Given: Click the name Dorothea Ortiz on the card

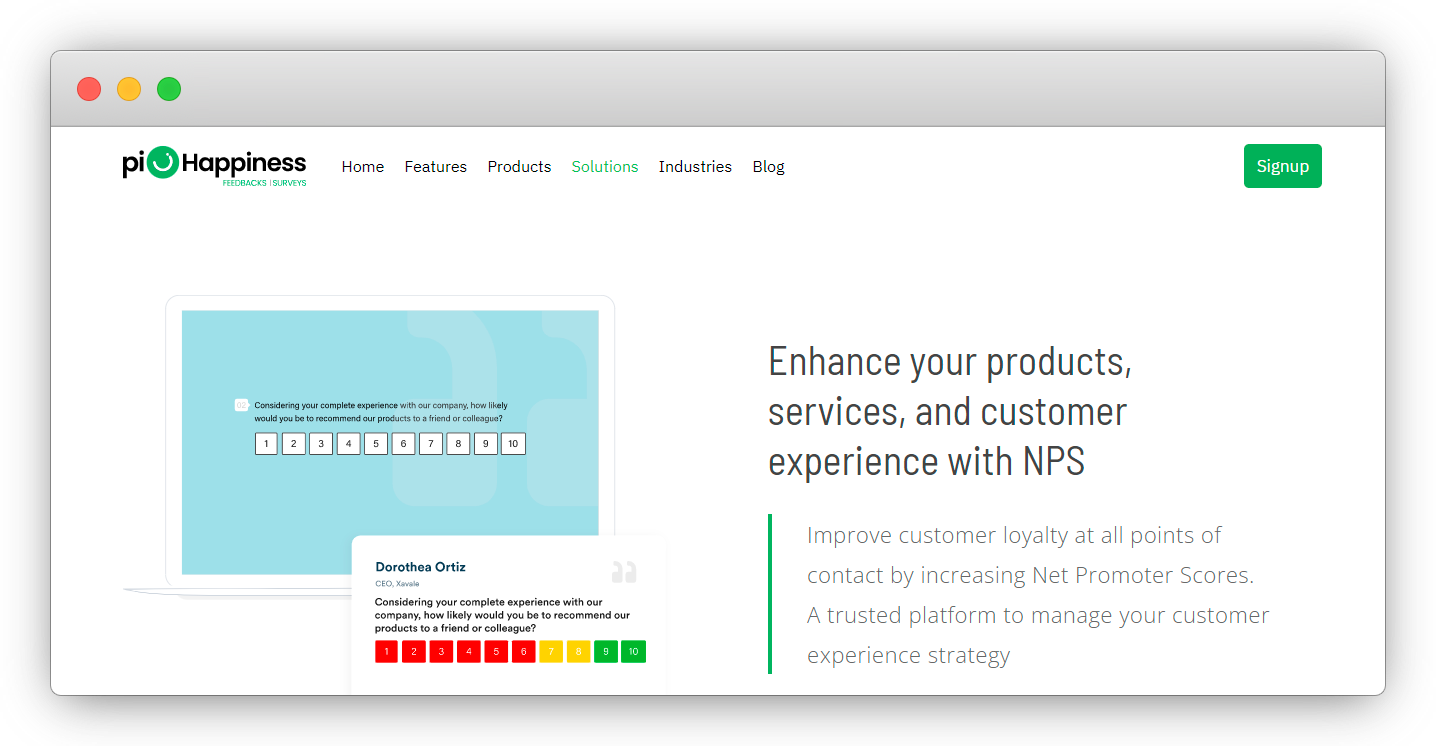Looking at the screenshot, I should point(420,566).
